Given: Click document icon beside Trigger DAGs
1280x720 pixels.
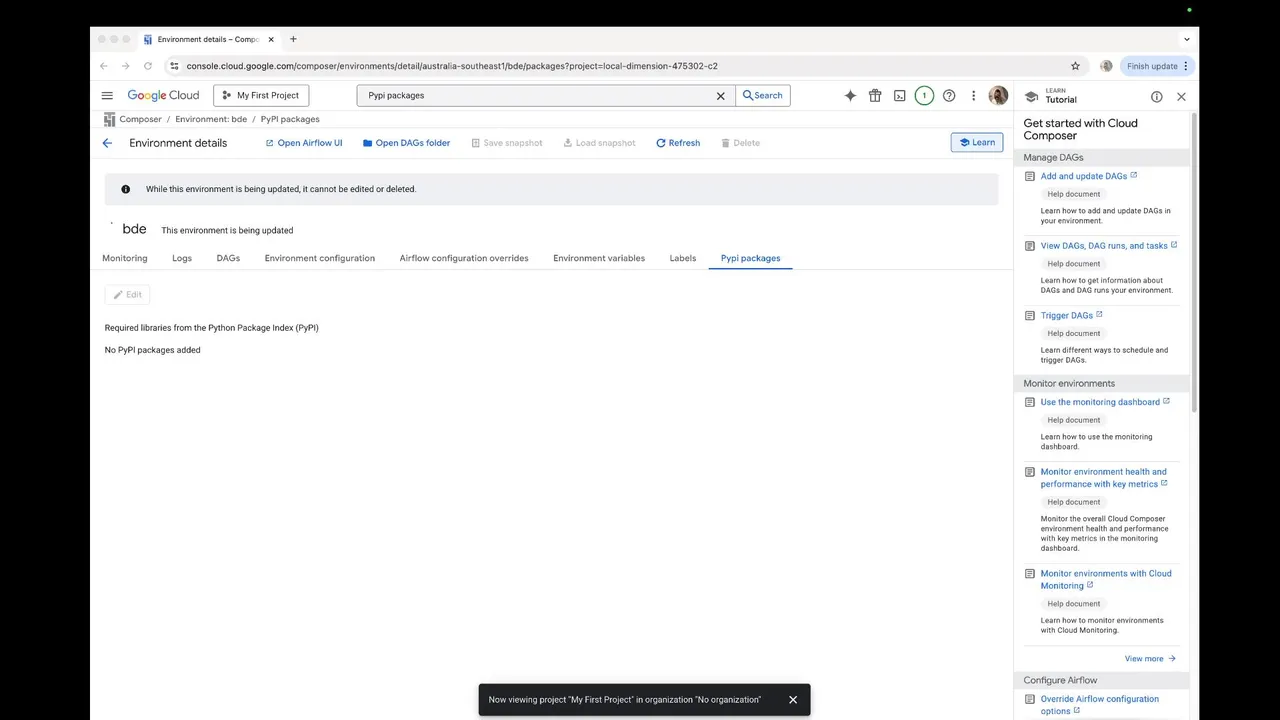Looking at the screenshot, I should click(x=1030, y=316).
